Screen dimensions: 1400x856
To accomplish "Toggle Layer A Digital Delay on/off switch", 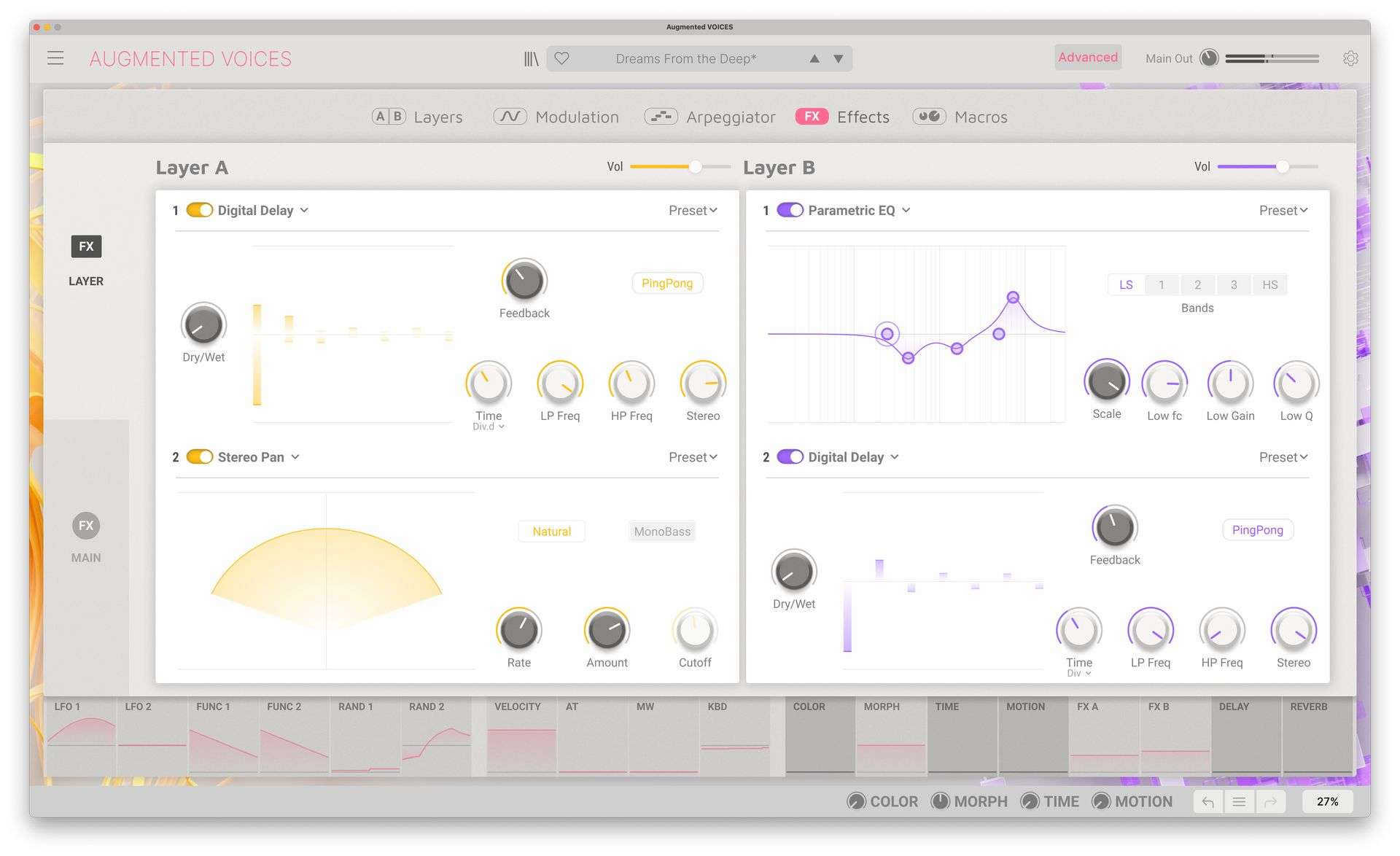I will (199, 210).
